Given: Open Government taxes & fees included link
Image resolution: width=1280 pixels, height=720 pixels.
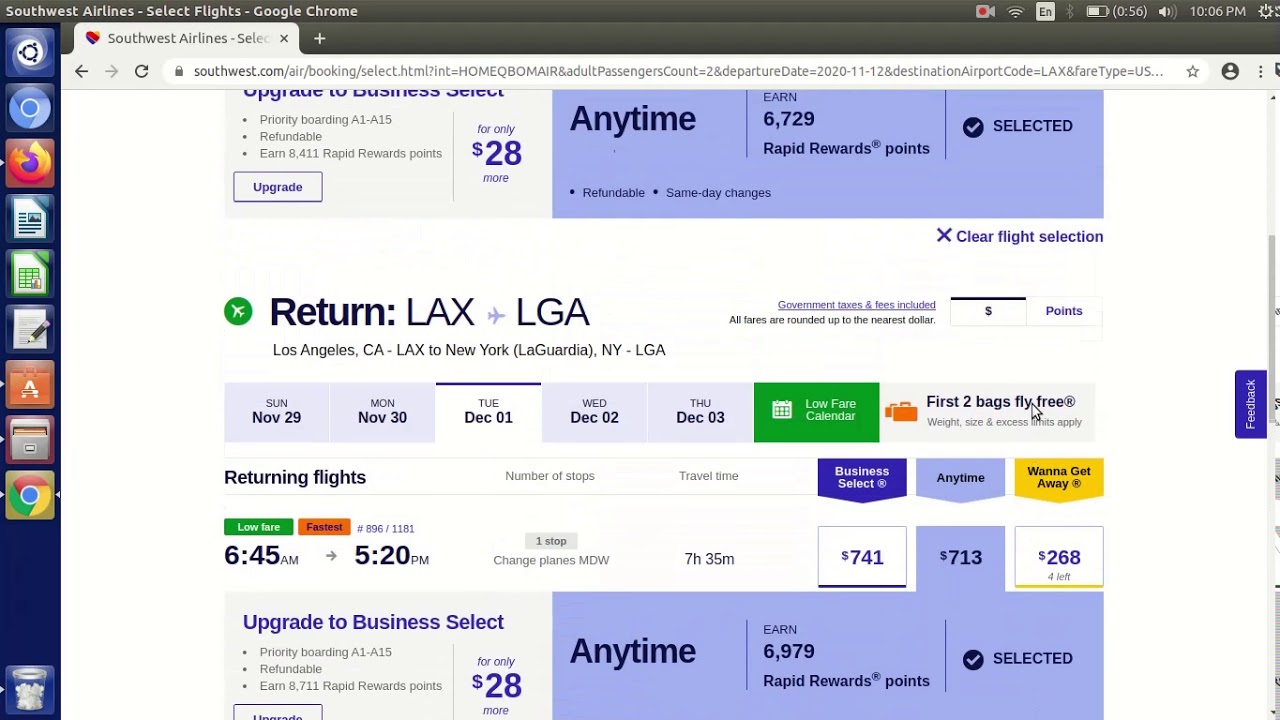Looking at the screenshot, I should click(x=856, y=305).
